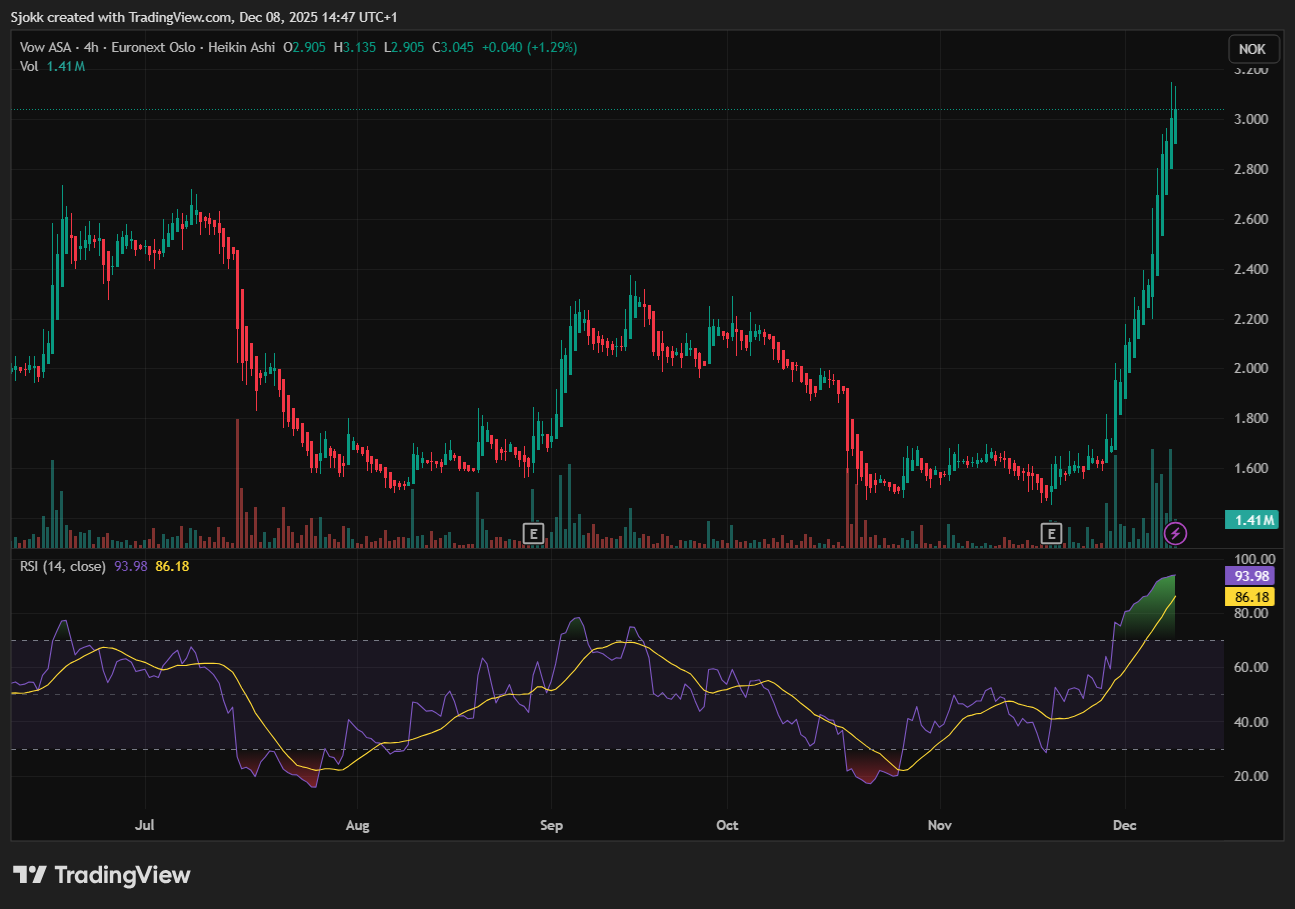
Task: Select the Vow ASA symbol title
Action: (48, 47)
